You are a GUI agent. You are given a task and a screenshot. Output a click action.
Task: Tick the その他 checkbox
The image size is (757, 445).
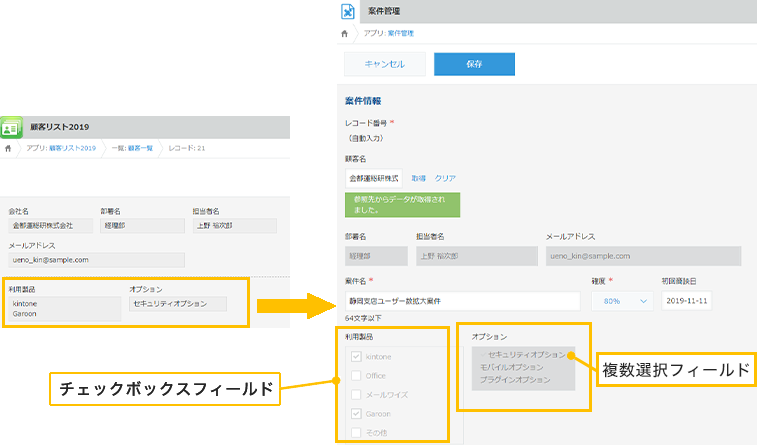(x=357, y=433)
